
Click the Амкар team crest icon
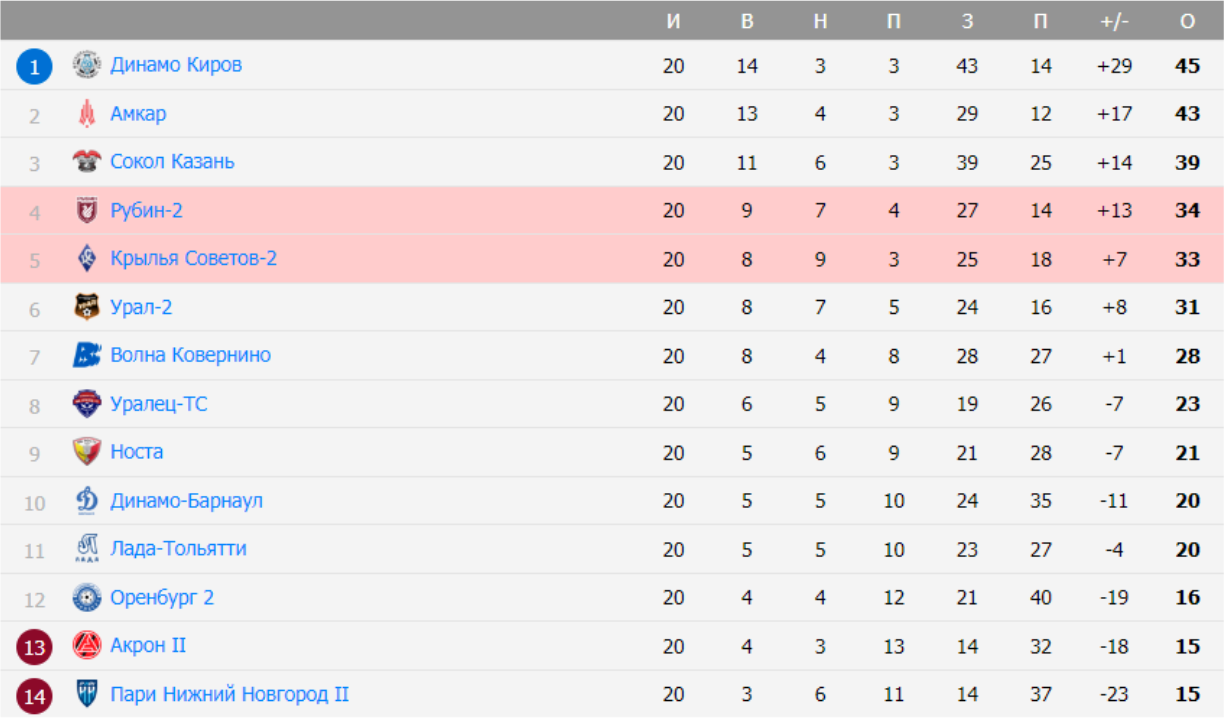click(x=87, y=114)
